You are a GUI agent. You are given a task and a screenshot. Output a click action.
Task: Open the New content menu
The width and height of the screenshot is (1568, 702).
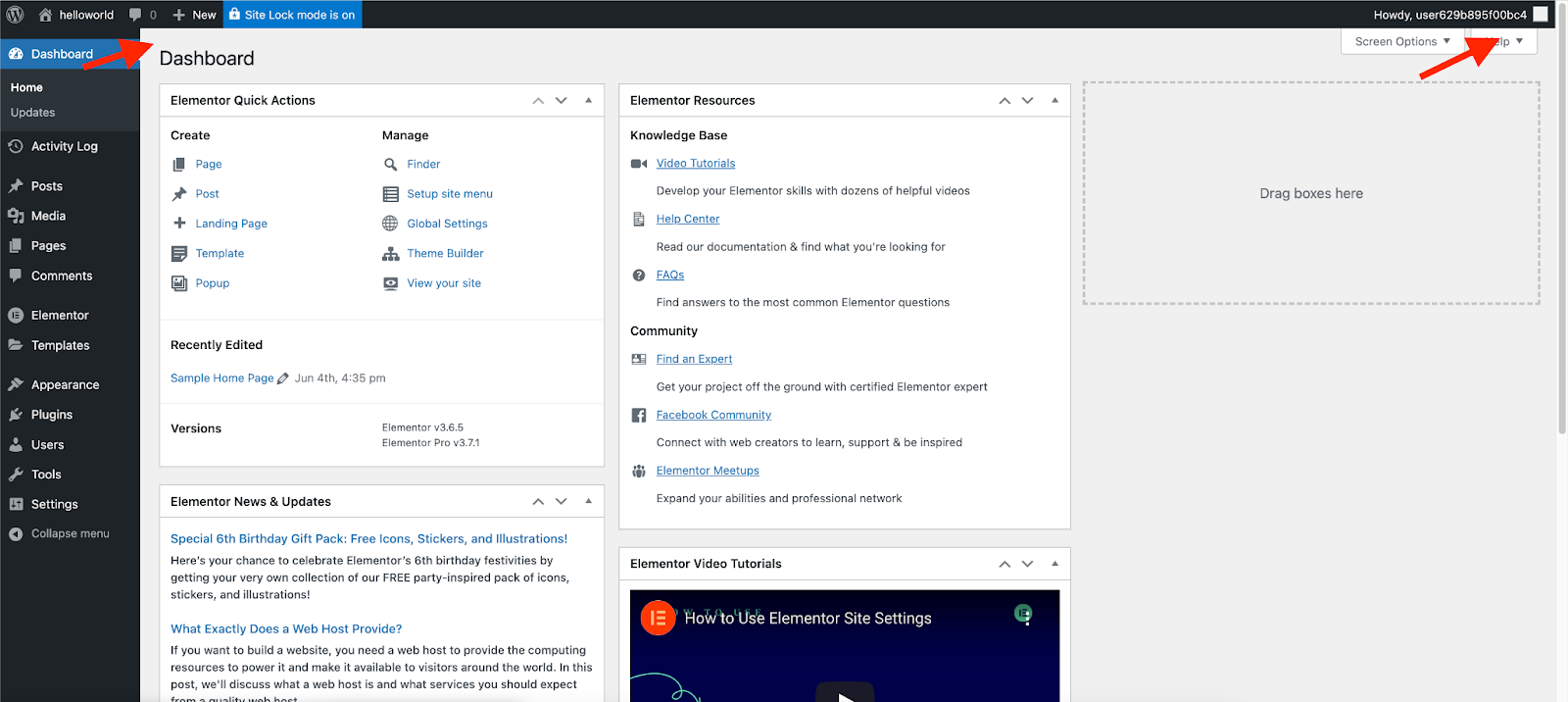pos(194,15)
